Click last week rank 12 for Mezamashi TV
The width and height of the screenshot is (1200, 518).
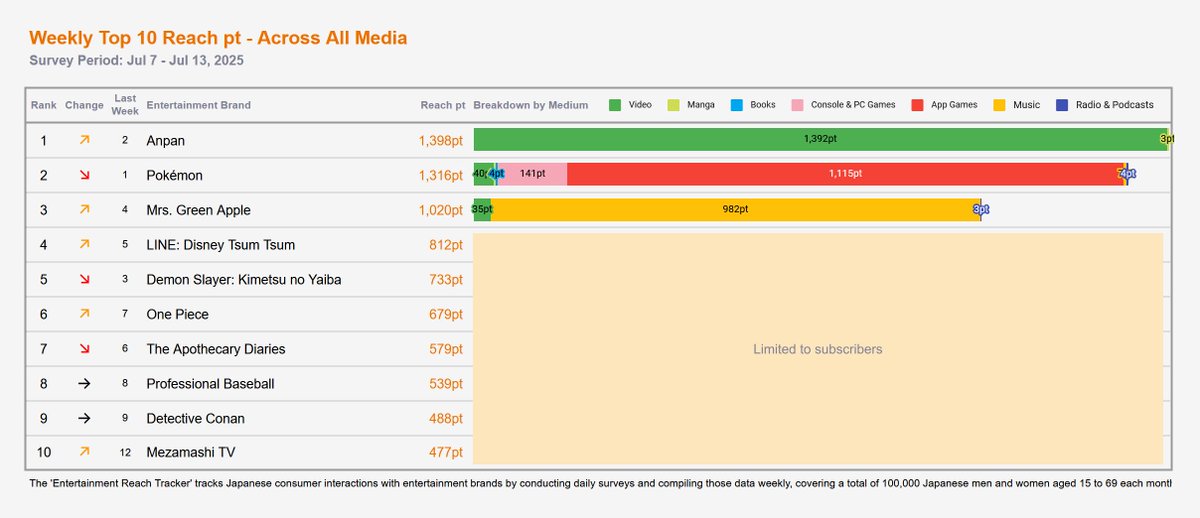coord(125,452)
